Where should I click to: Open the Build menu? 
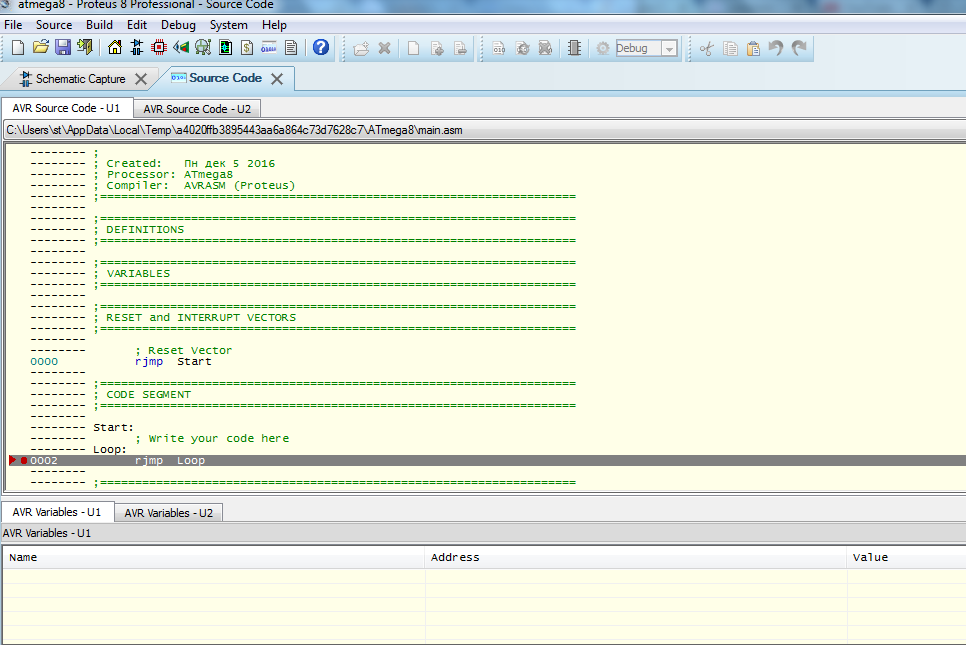[99, 25]
